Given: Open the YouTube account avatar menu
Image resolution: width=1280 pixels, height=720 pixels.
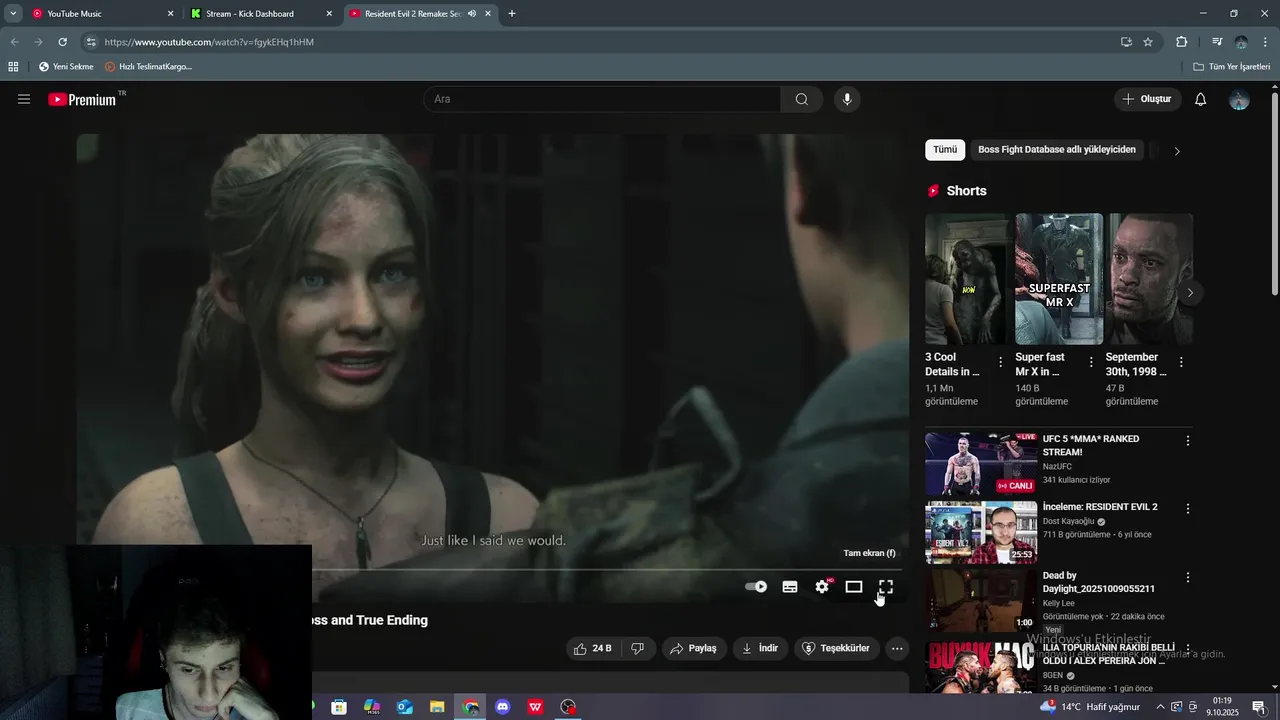Looking at the screenshot, I should pyautogui.click(x=1239, y=99).
